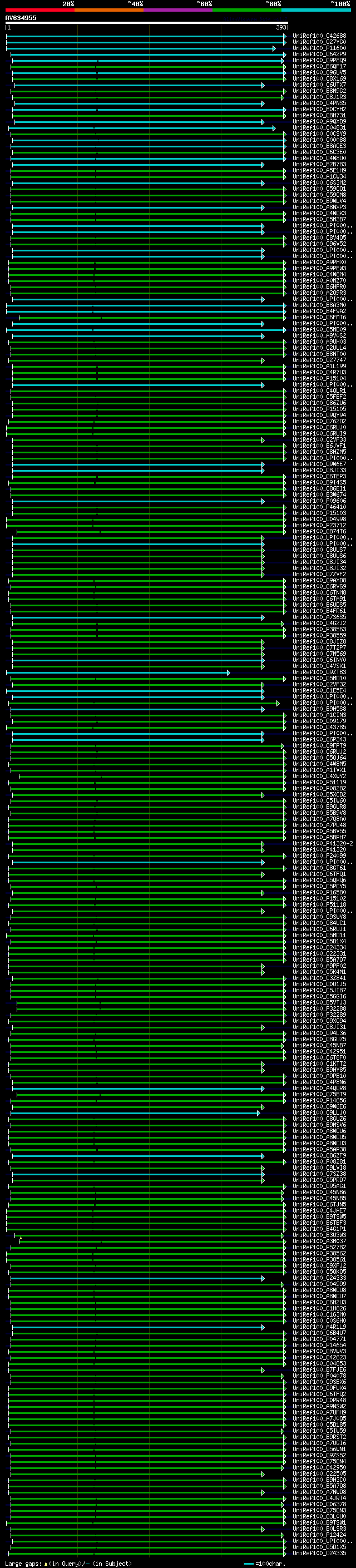Click the alignment bar for UniRef100_Q42688

[146, 36]
